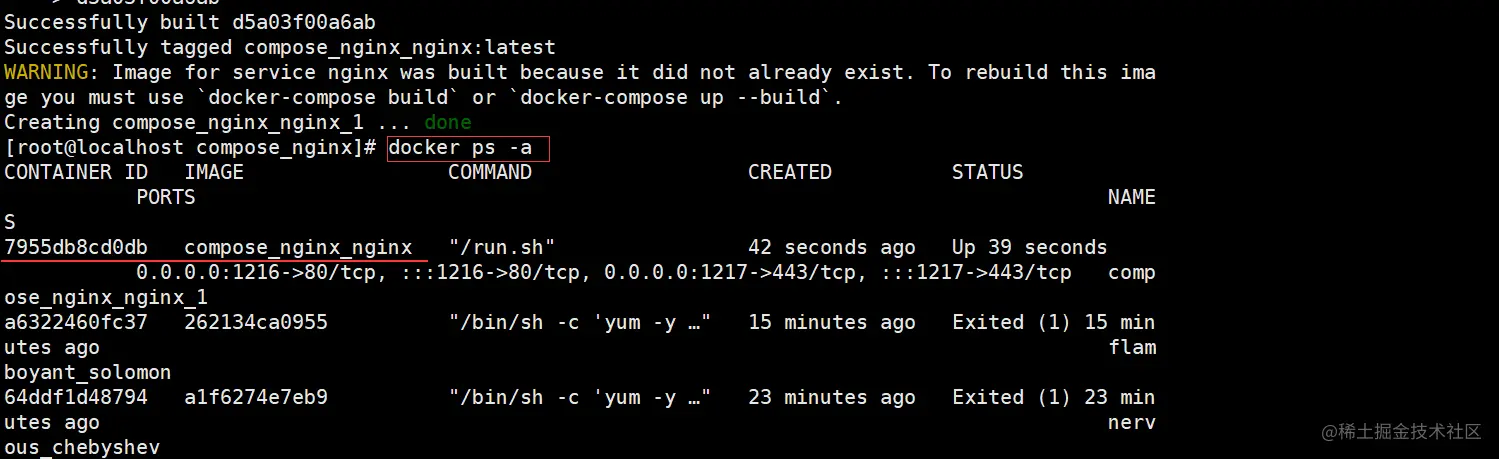Click the CREATED column header

click(x=790, y=172)
